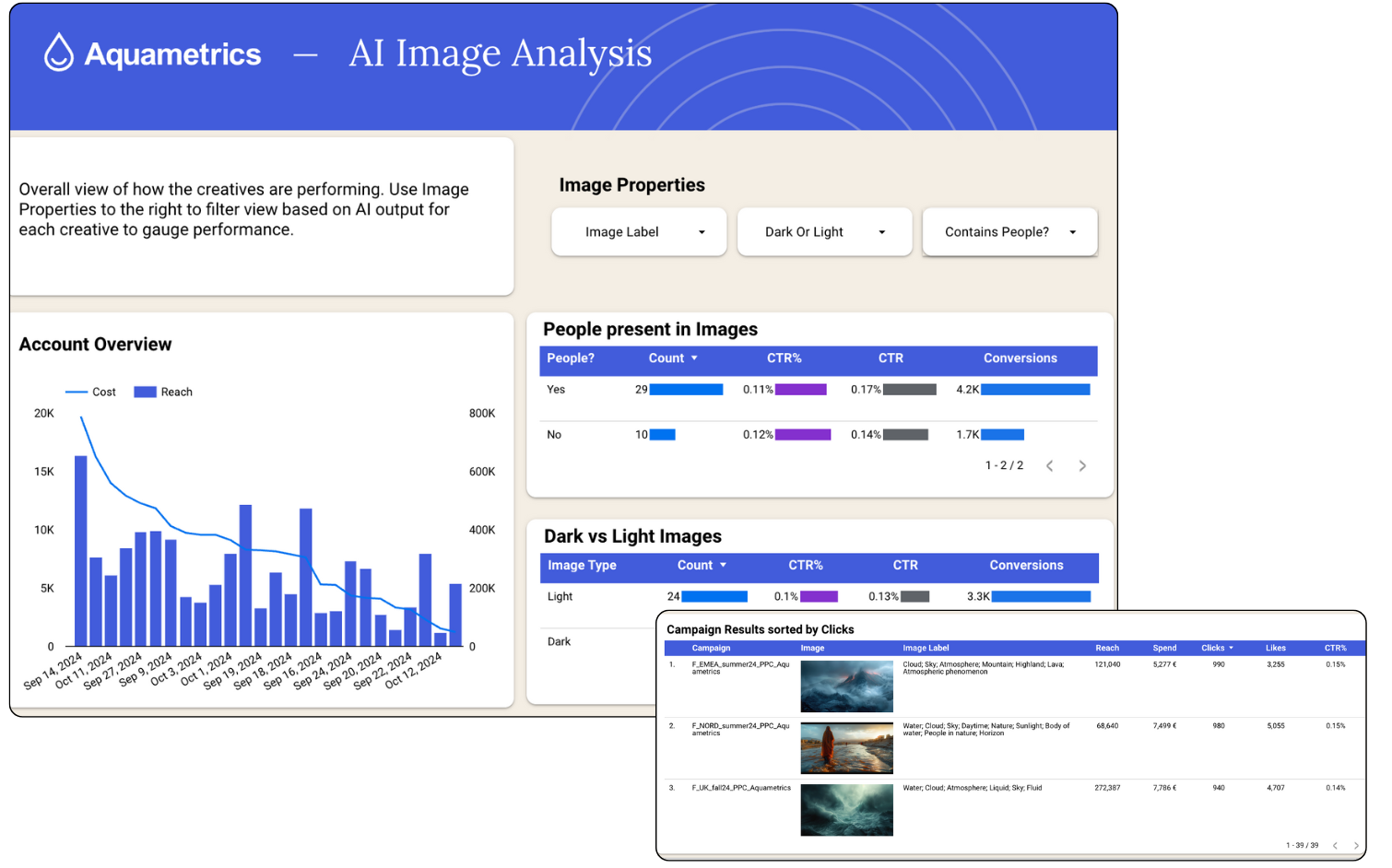Click the Aquametrics water droplet logo
This screenshot has height=868, width=1392.
(59, 53)
